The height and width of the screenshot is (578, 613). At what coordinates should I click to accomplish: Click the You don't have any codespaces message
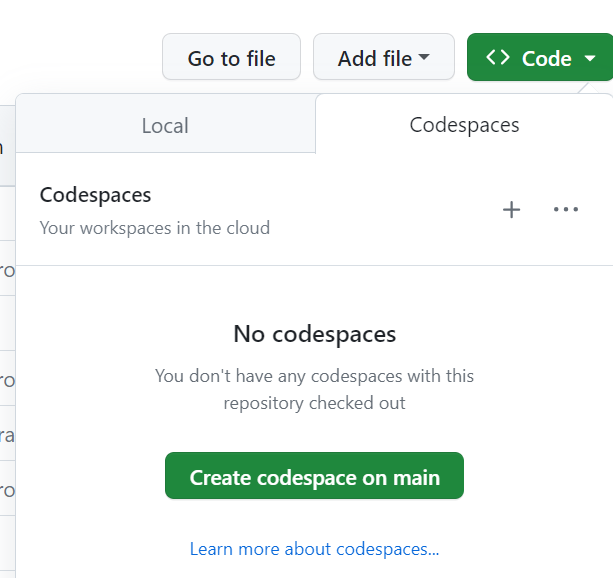[x=314, y=377]
